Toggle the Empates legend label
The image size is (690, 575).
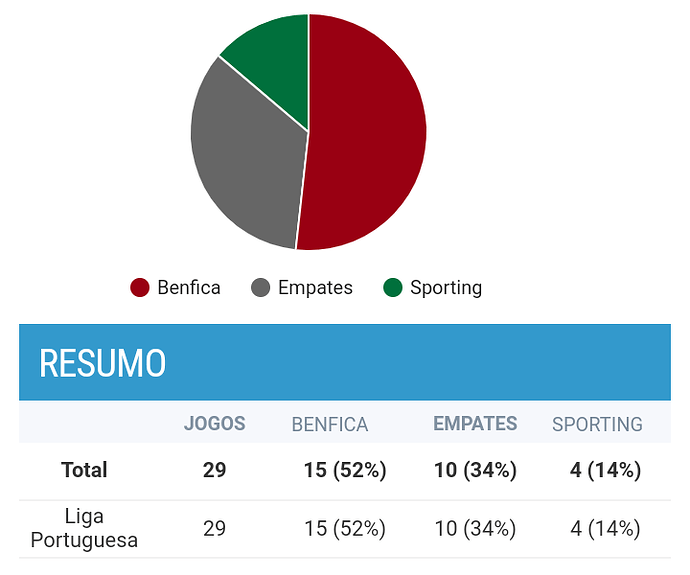pyautogui.click(x=315, y=288)
